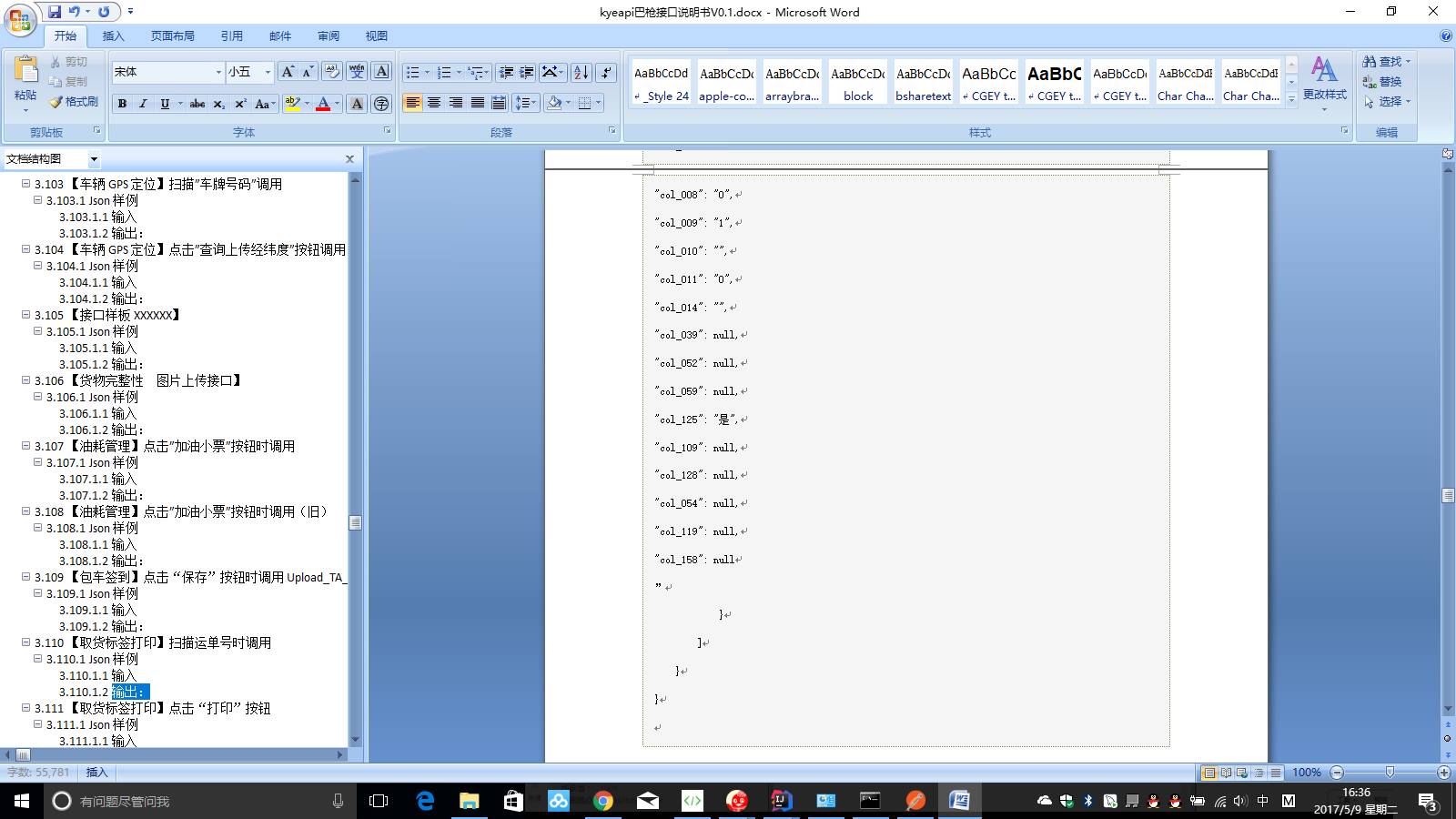Save the document from the Quick Access Toolbar
Screen dimensions: 1456x819
[55, 12]
